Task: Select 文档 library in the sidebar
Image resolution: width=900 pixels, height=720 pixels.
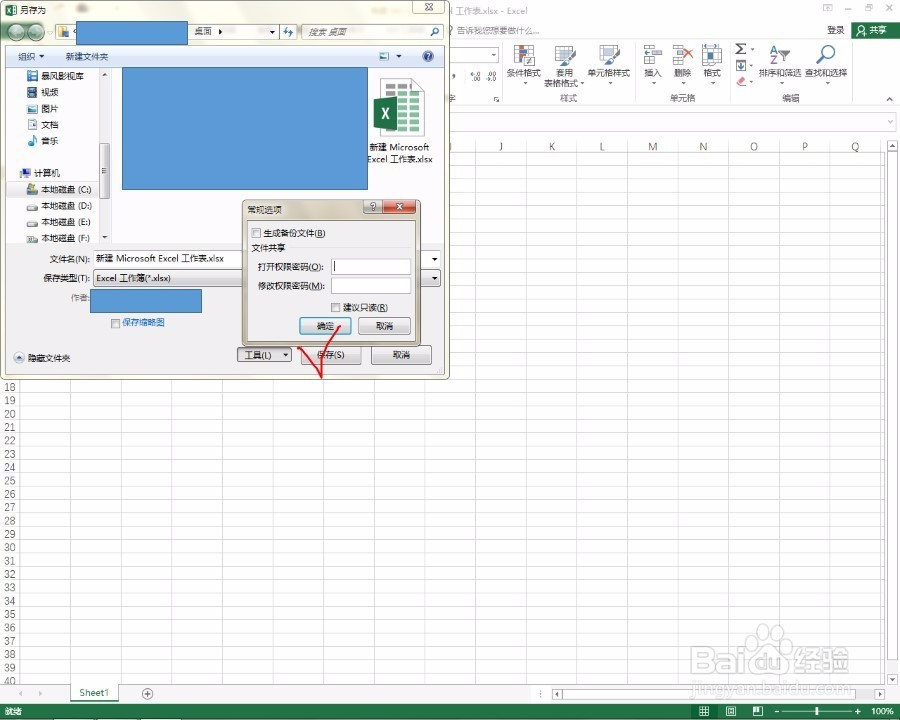Action: point(42,125)
